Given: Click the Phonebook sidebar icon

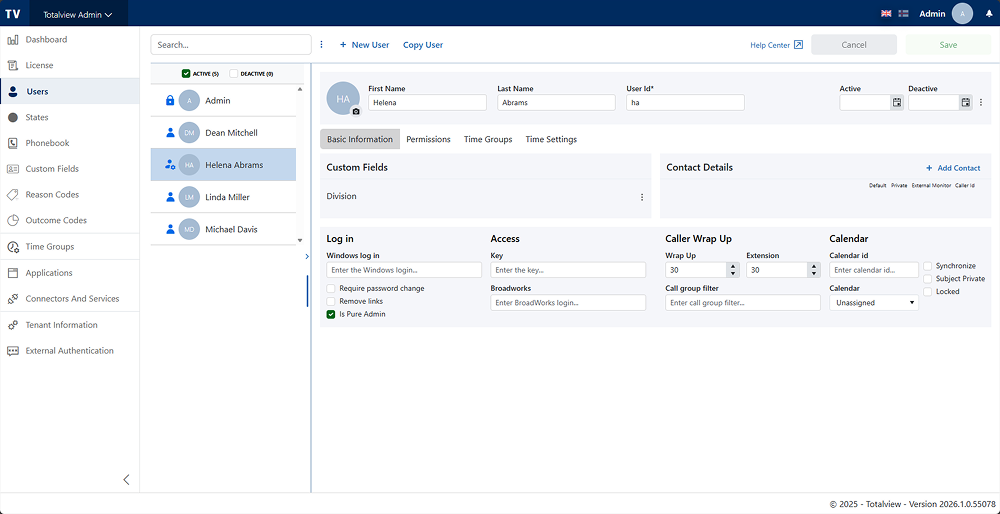Looking at the screenshot, I should point(12,143).
